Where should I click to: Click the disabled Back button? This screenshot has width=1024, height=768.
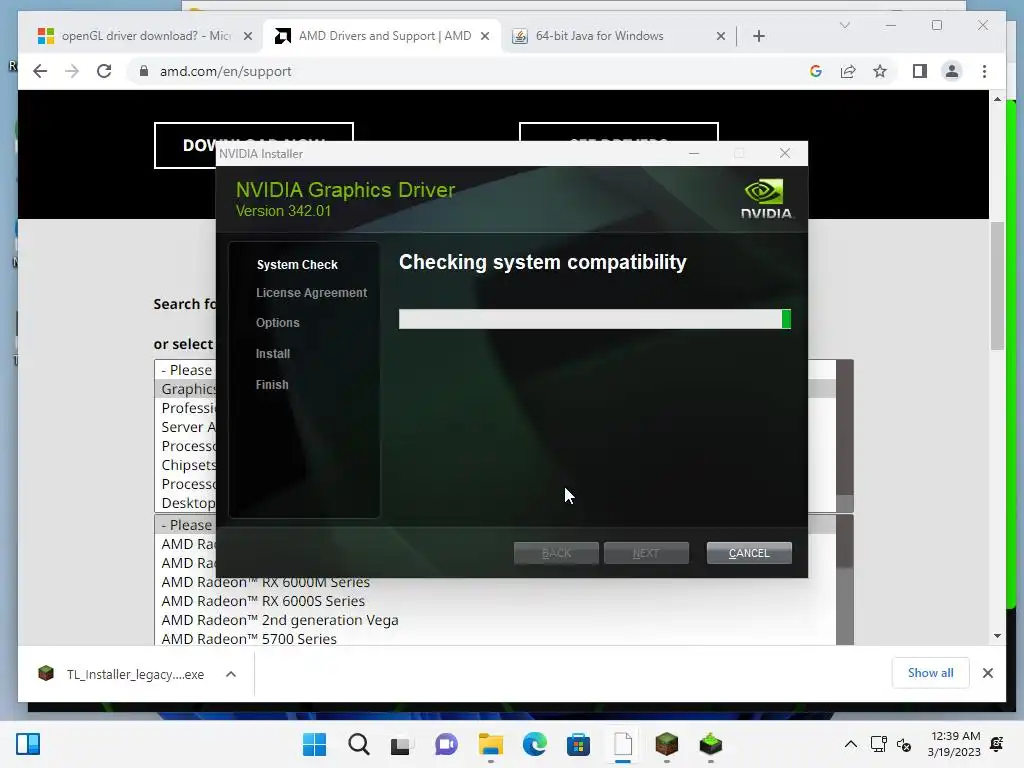click(556, 553)
